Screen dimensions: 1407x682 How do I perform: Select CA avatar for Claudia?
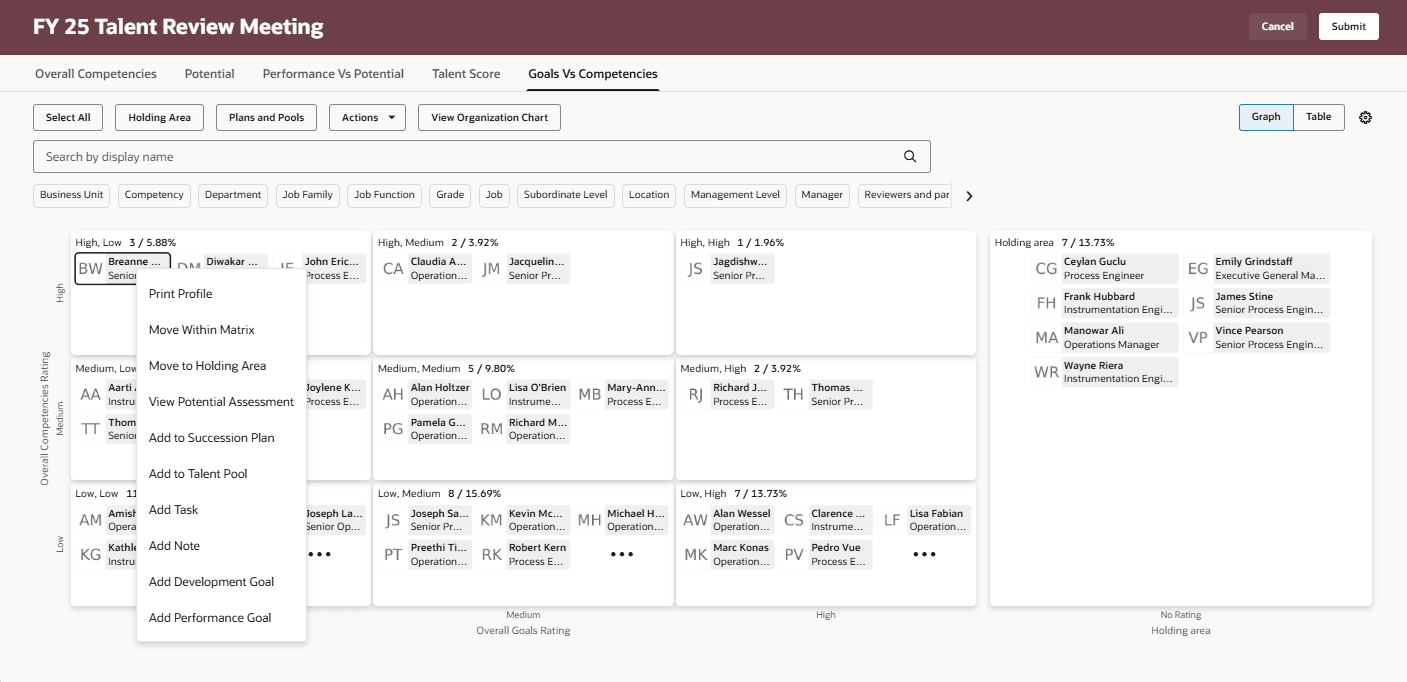393,268
